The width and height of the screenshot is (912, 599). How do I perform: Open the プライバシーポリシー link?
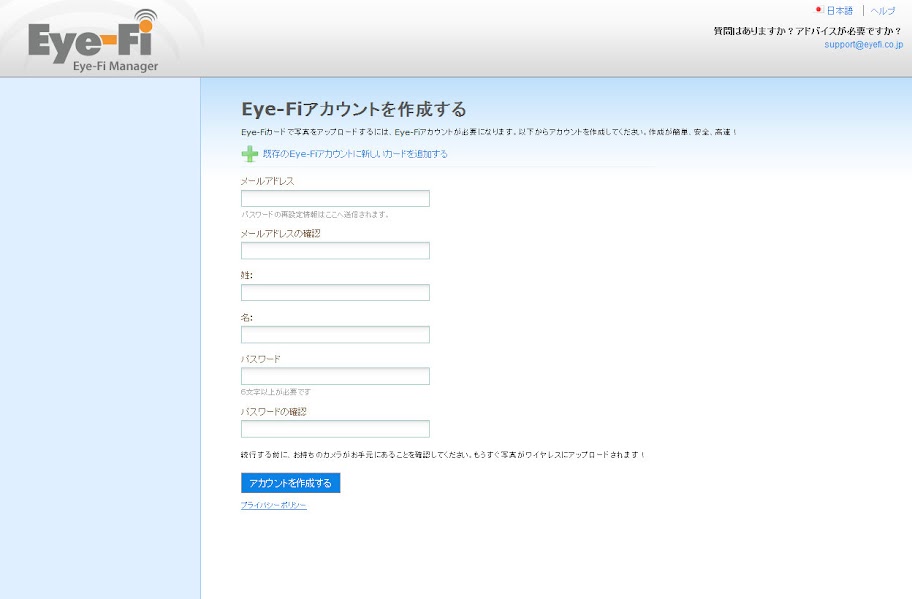(x=273, y=506)
